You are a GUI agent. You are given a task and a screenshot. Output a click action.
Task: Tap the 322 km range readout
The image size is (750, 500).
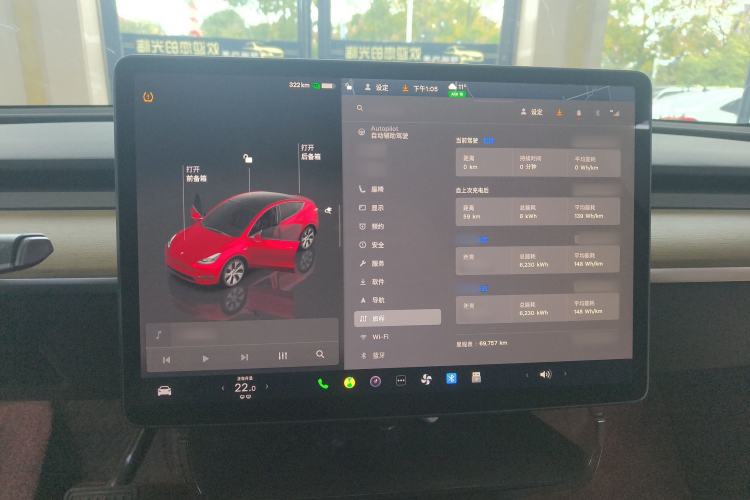299,85
